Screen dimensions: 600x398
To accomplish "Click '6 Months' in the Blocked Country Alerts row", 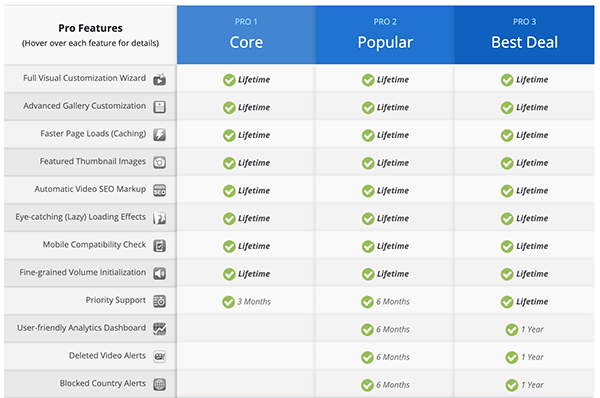I will coord(393,385).
